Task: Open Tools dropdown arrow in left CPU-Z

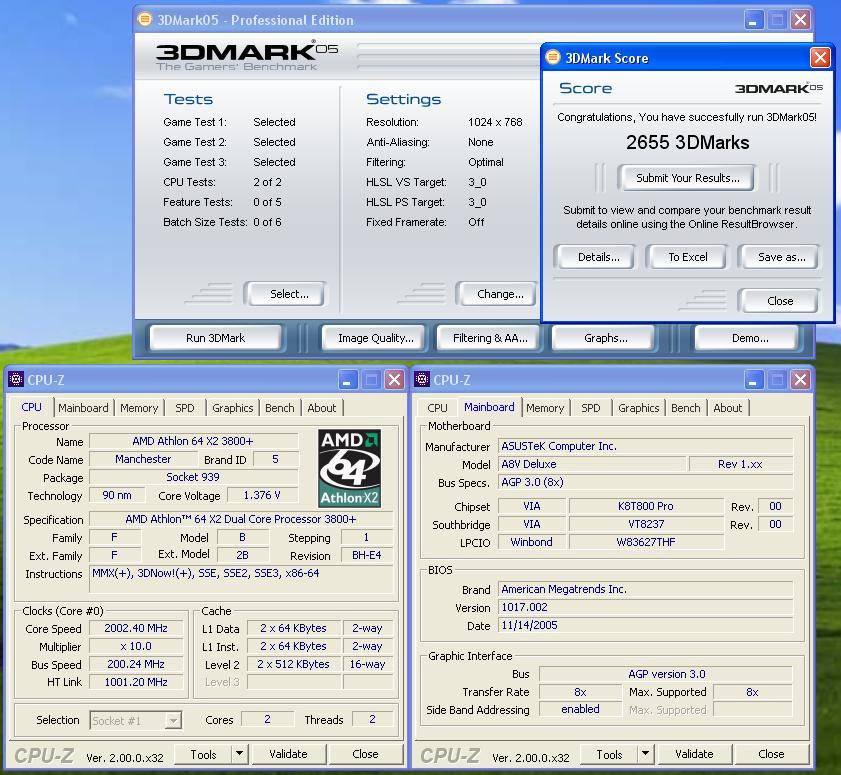Action: point(239,754)
